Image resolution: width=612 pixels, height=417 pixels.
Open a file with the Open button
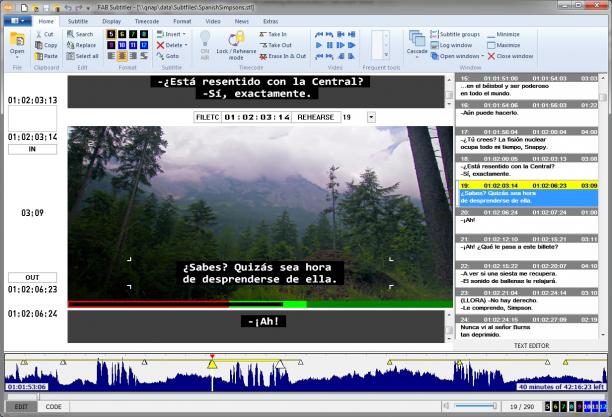click(x=17, y=44)
